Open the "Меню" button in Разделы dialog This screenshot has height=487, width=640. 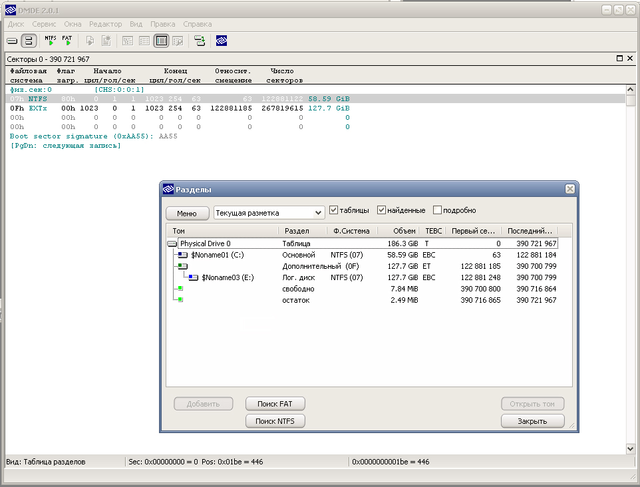tap(186, 212)
